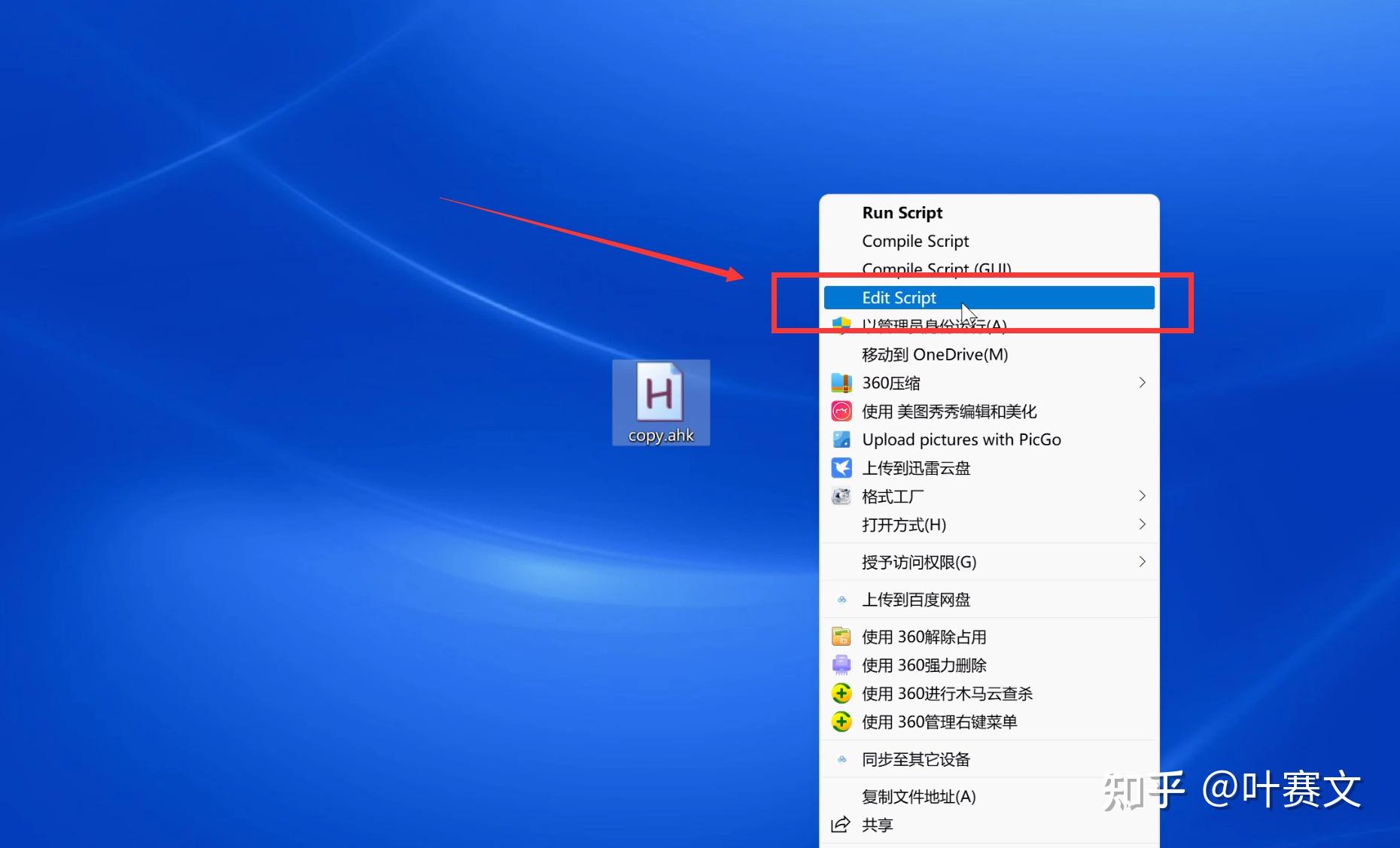The height and width of the screenshot is (848, 1400).
Task: Open the 360压缩 submenu arrow
Action: [1142, 382]
